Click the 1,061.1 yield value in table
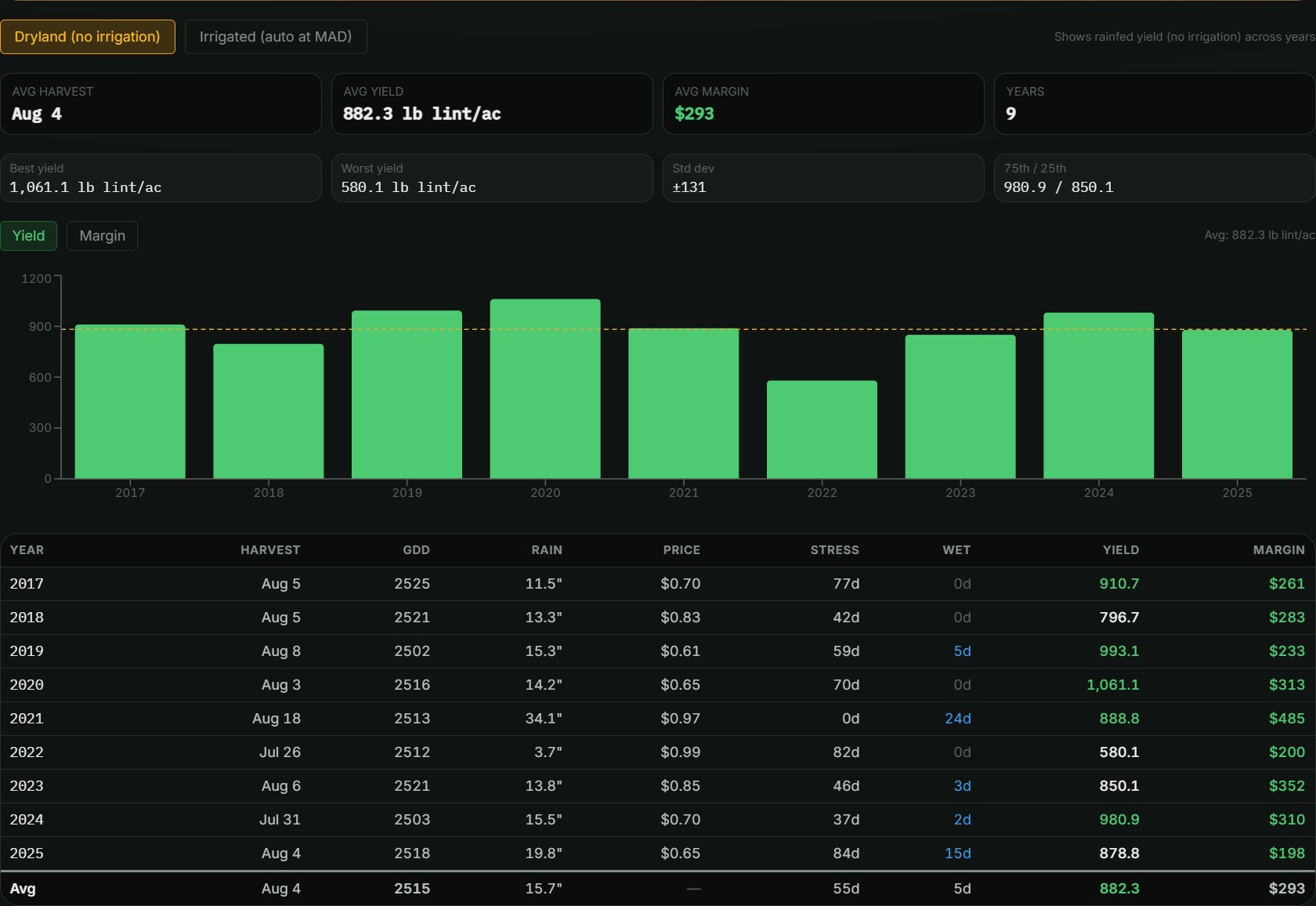Viewport: 1316px width, 906px height. (x=1112, y=685)
